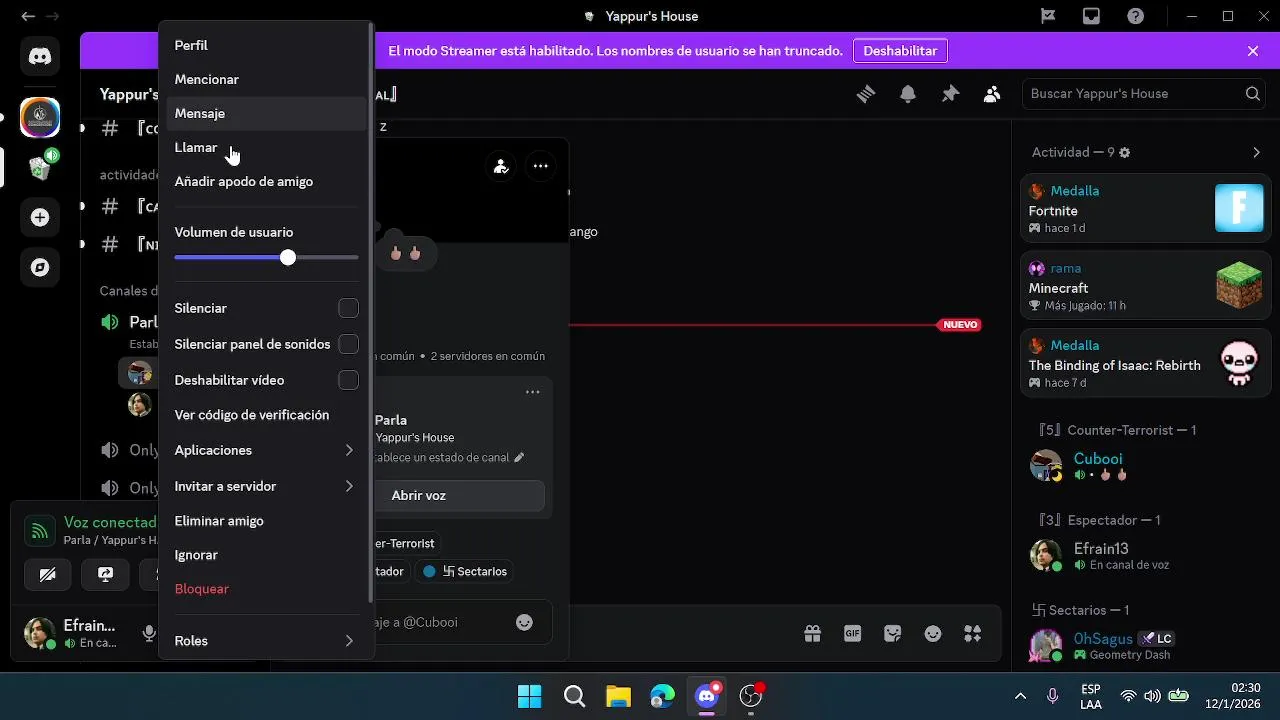The width and height of the screenshot is (1280, 720).
Task: Select Llamar in the context menu
Action: pyautogui.click(x=266, y=147)
